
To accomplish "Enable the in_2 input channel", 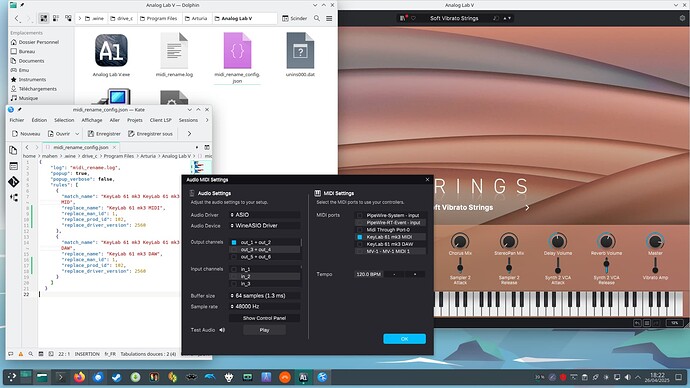I will tap(234, 276).
